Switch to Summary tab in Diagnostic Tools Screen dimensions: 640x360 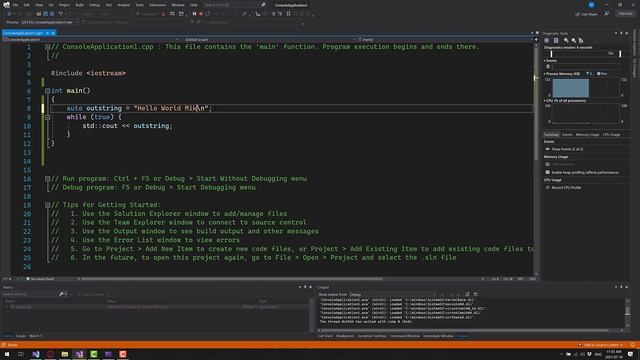551,135
